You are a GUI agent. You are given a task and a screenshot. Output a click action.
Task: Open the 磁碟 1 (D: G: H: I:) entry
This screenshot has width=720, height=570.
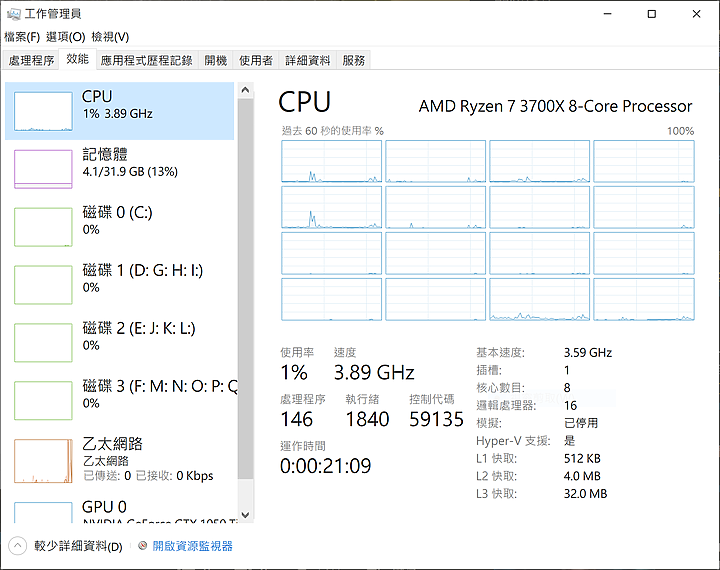point(121,284)
